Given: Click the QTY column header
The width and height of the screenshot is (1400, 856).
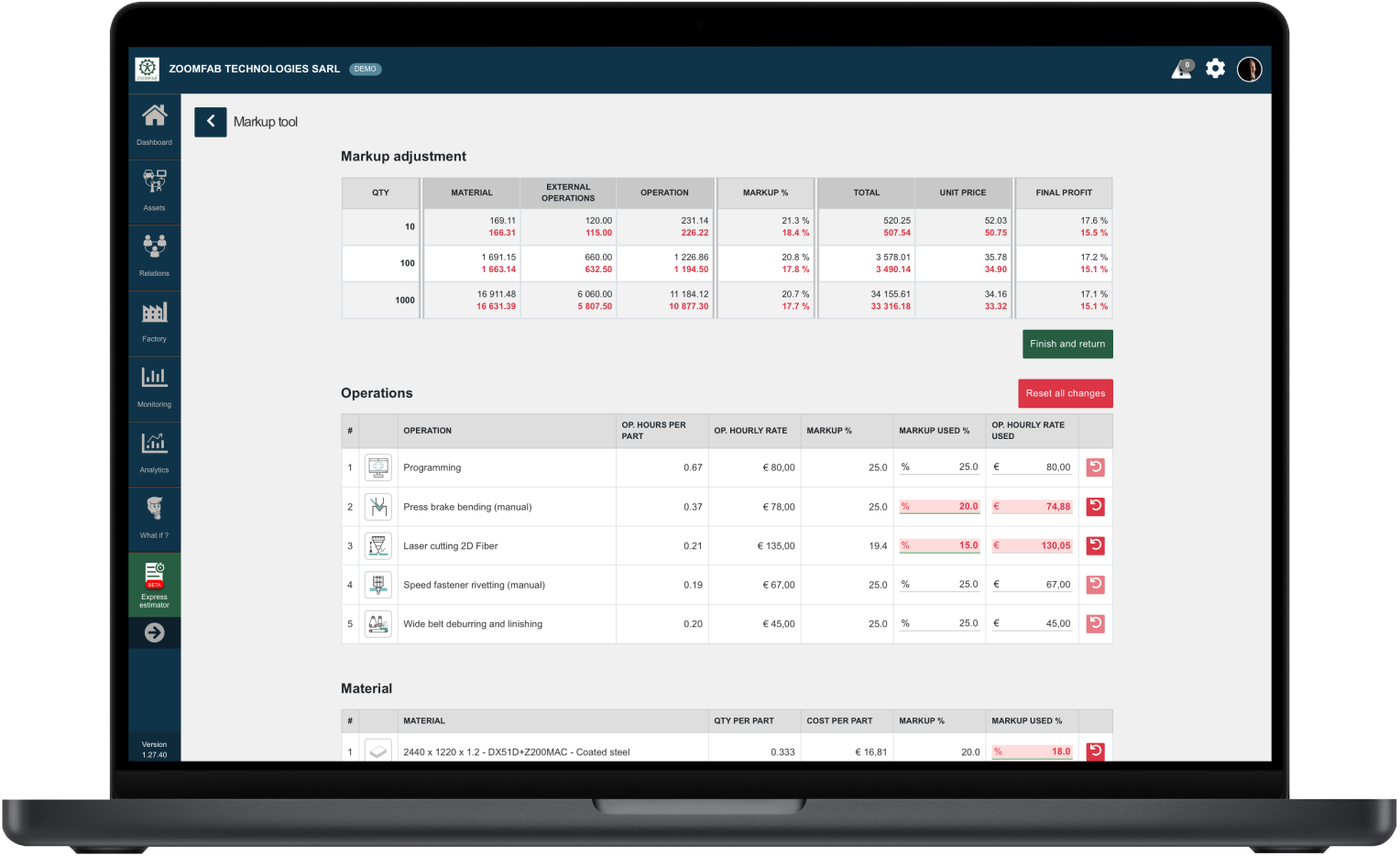Looking at the screenshot, I should (x=380, y=192).
